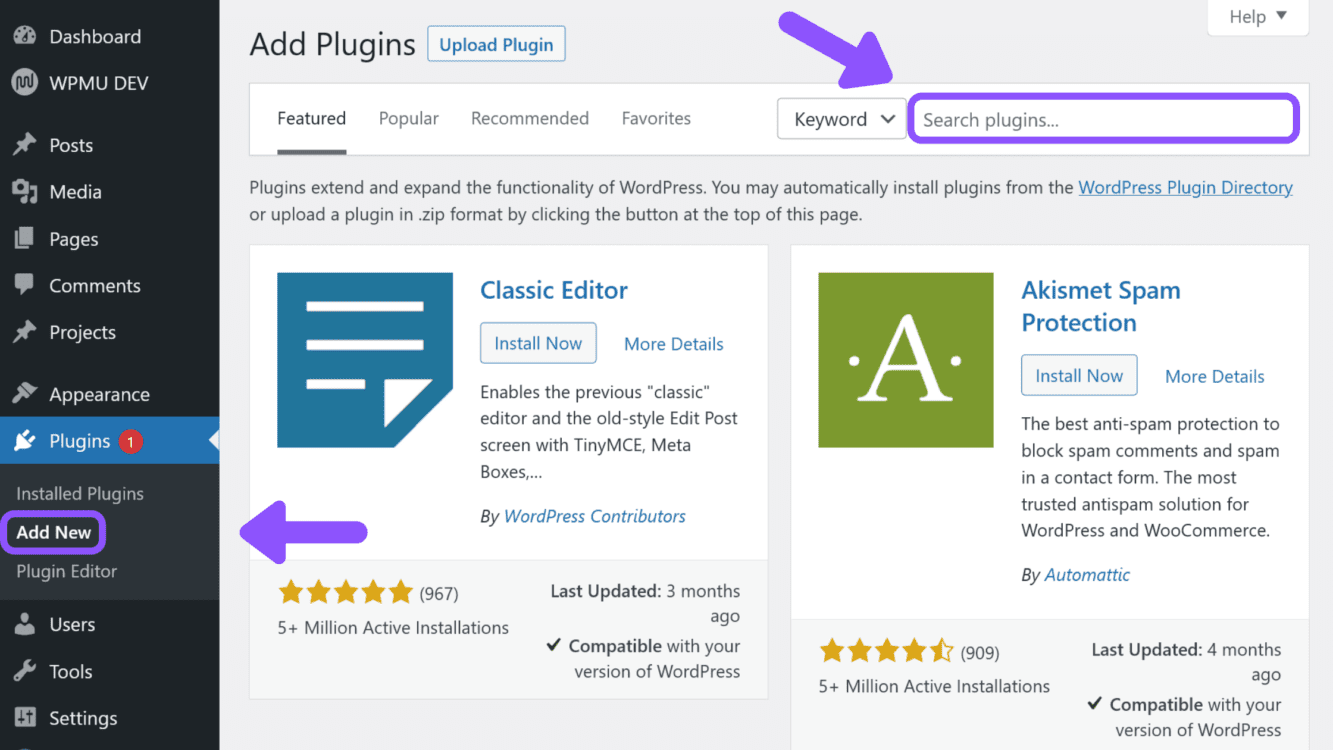The height and width of the screenshot is (750, 1333).
Task: Click the Pages icon in sidebar
Action: [25, 239]
